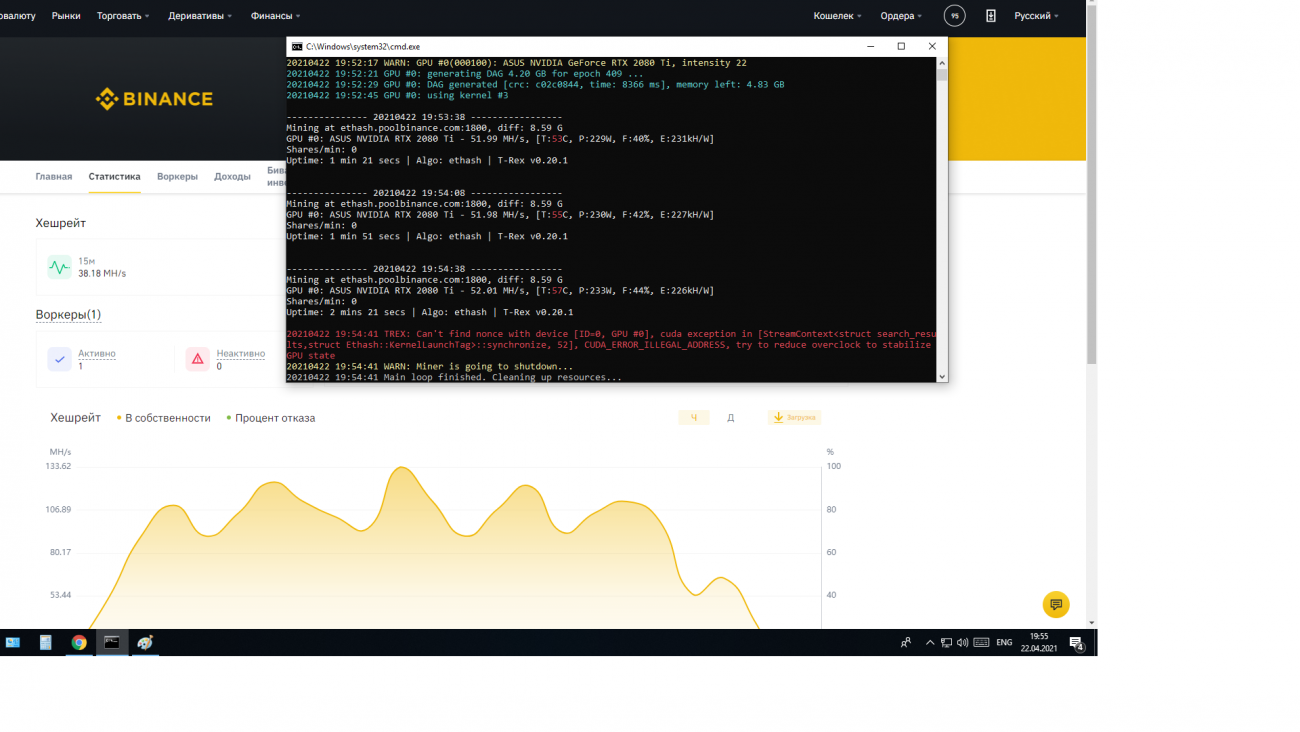Toggle the В собственности chart legend
This screenshot has height=732, width=1300.
tap(164, 418)
